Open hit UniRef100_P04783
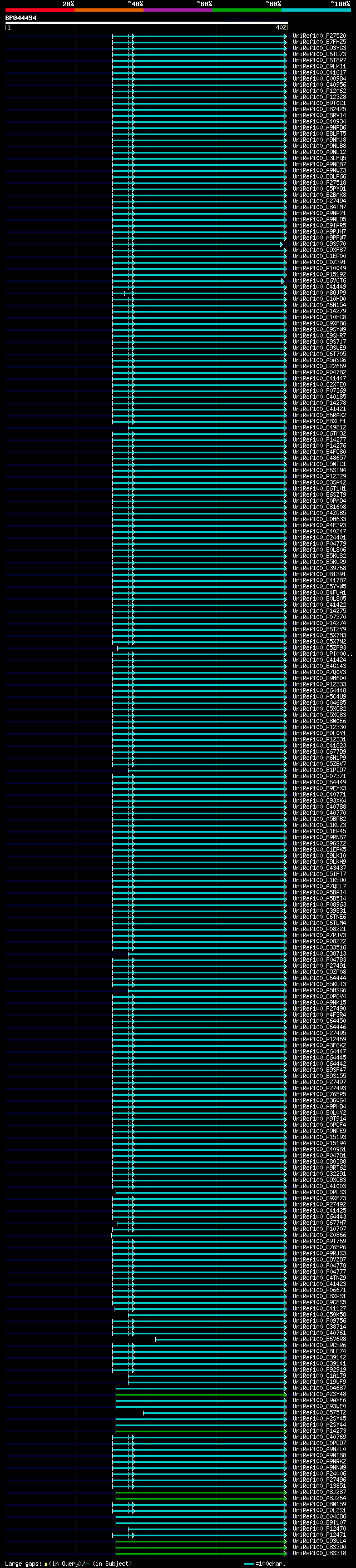 point(319,960)
